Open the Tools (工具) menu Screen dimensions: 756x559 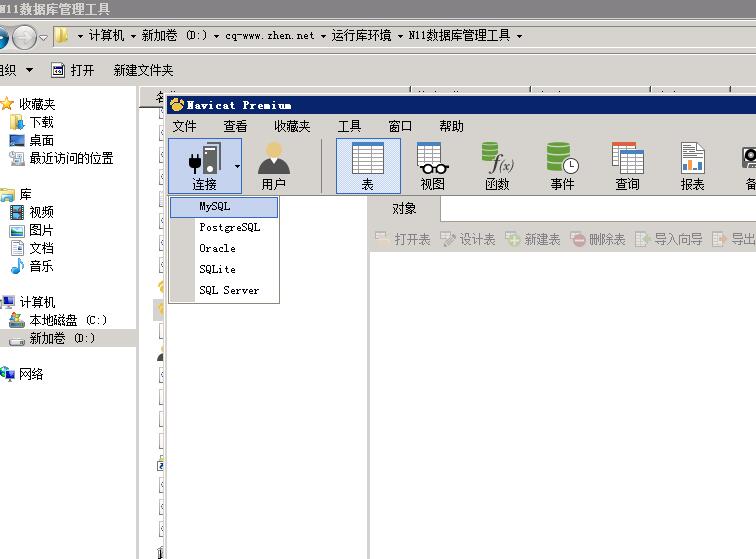pyautogui.click(x=349, y=126)
